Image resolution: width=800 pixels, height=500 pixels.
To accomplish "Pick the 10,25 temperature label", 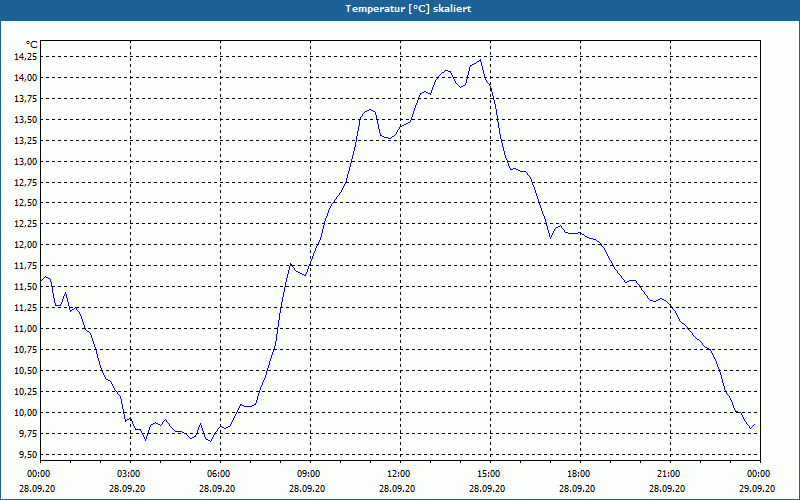I will click(26, 392).
